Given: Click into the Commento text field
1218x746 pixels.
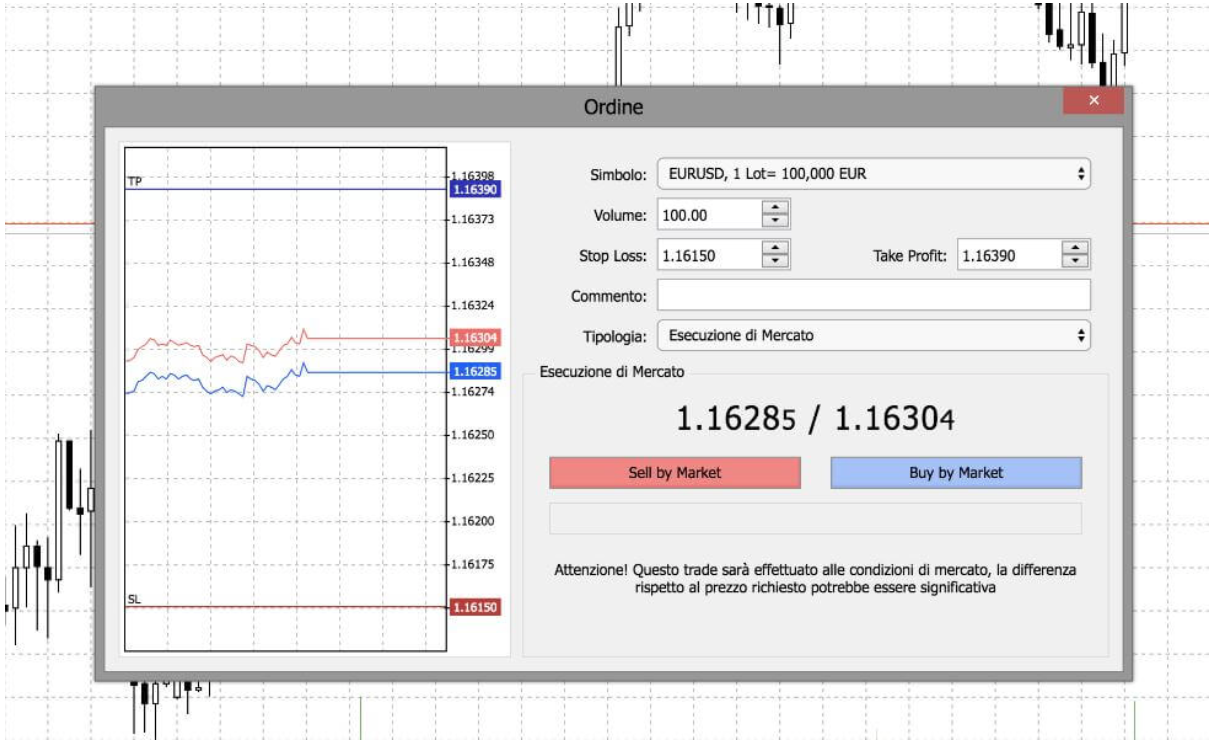Looking at the screenshot, I should (873, 296).
